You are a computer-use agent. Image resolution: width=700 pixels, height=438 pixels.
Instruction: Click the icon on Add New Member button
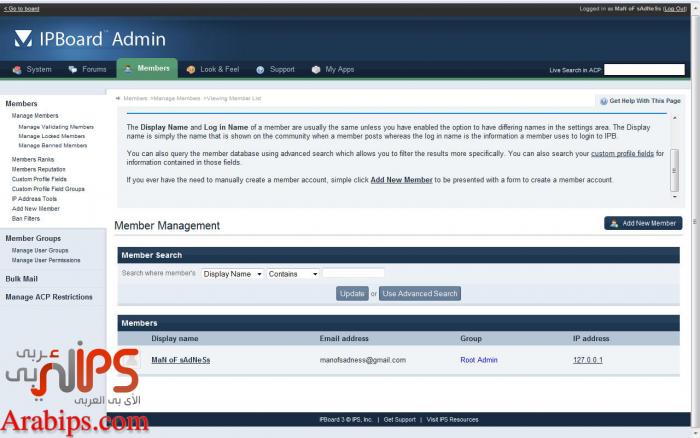[613, 223]
